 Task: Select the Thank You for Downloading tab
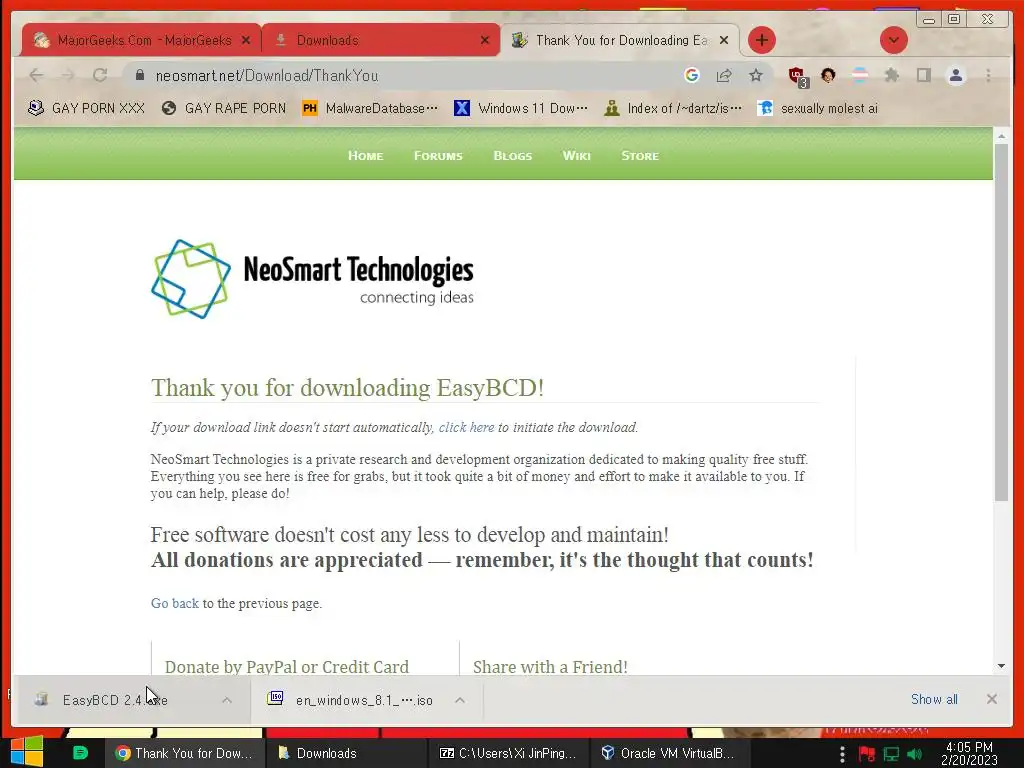[619, 40]
